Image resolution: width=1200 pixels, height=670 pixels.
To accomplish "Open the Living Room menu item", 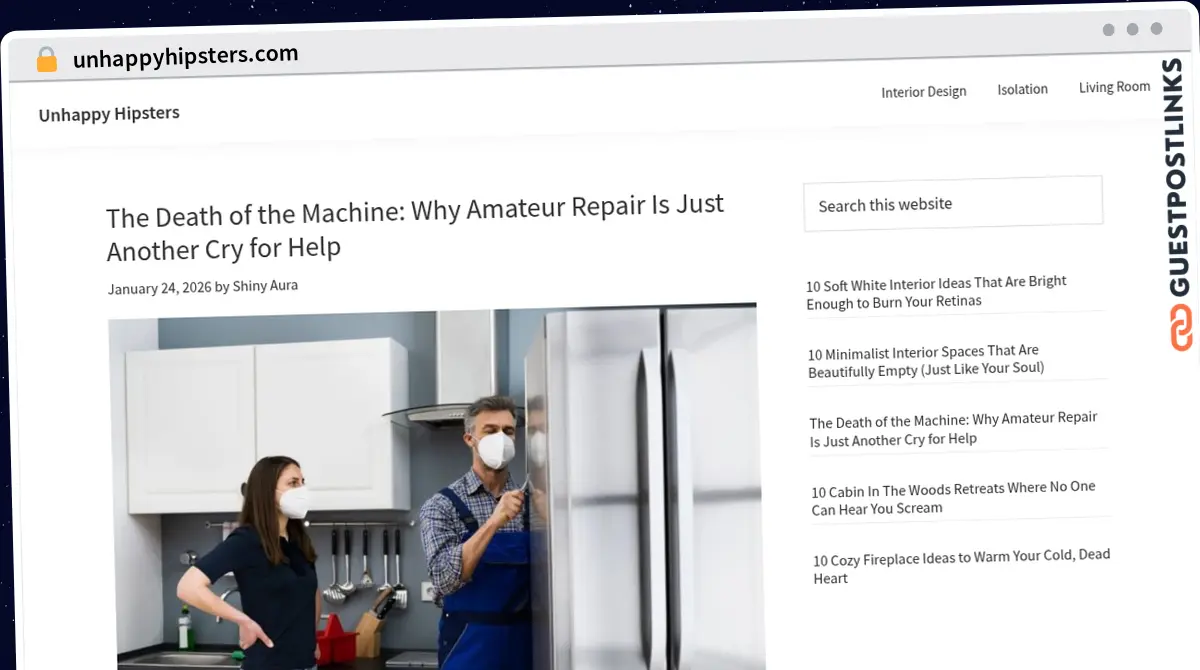I will [x=1114, y=87].
